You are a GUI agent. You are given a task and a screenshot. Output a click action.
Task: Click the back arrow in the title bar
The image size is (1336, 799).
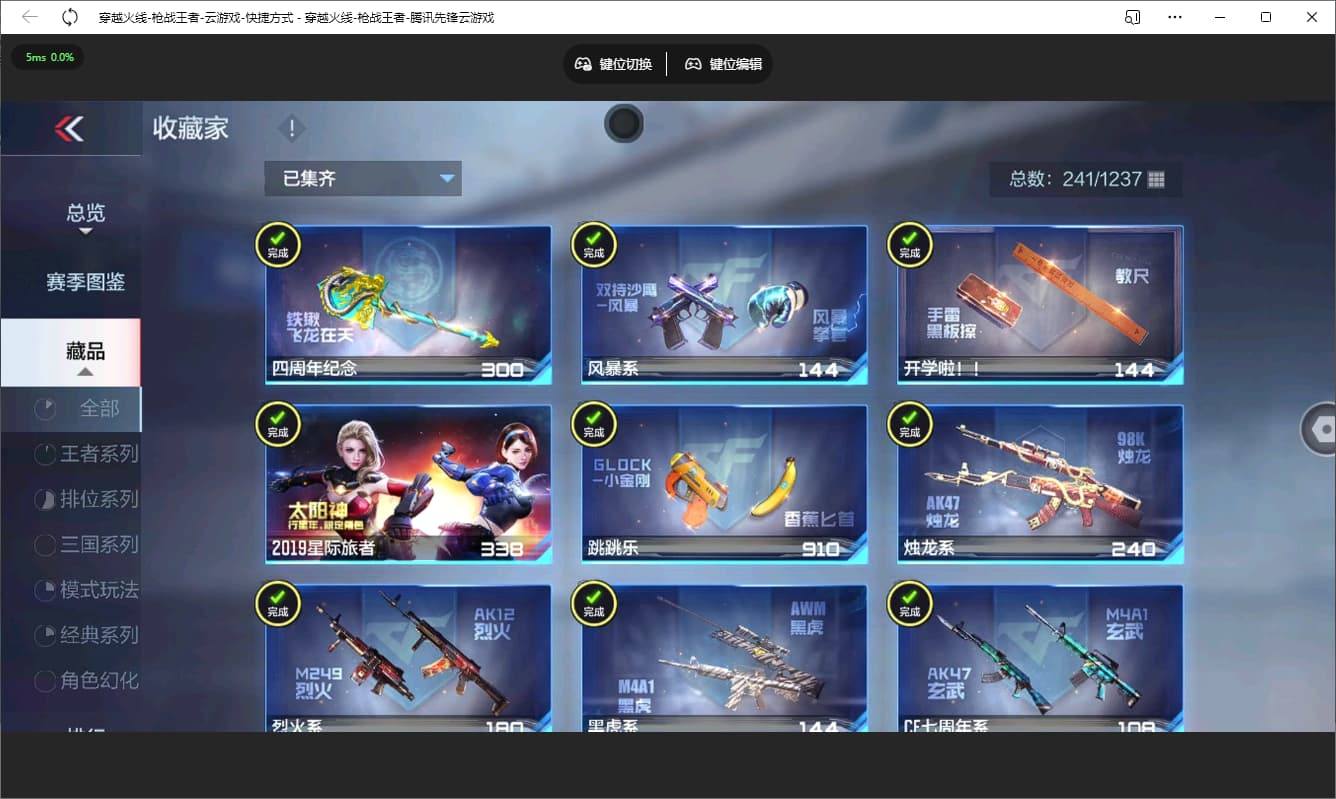30,16
